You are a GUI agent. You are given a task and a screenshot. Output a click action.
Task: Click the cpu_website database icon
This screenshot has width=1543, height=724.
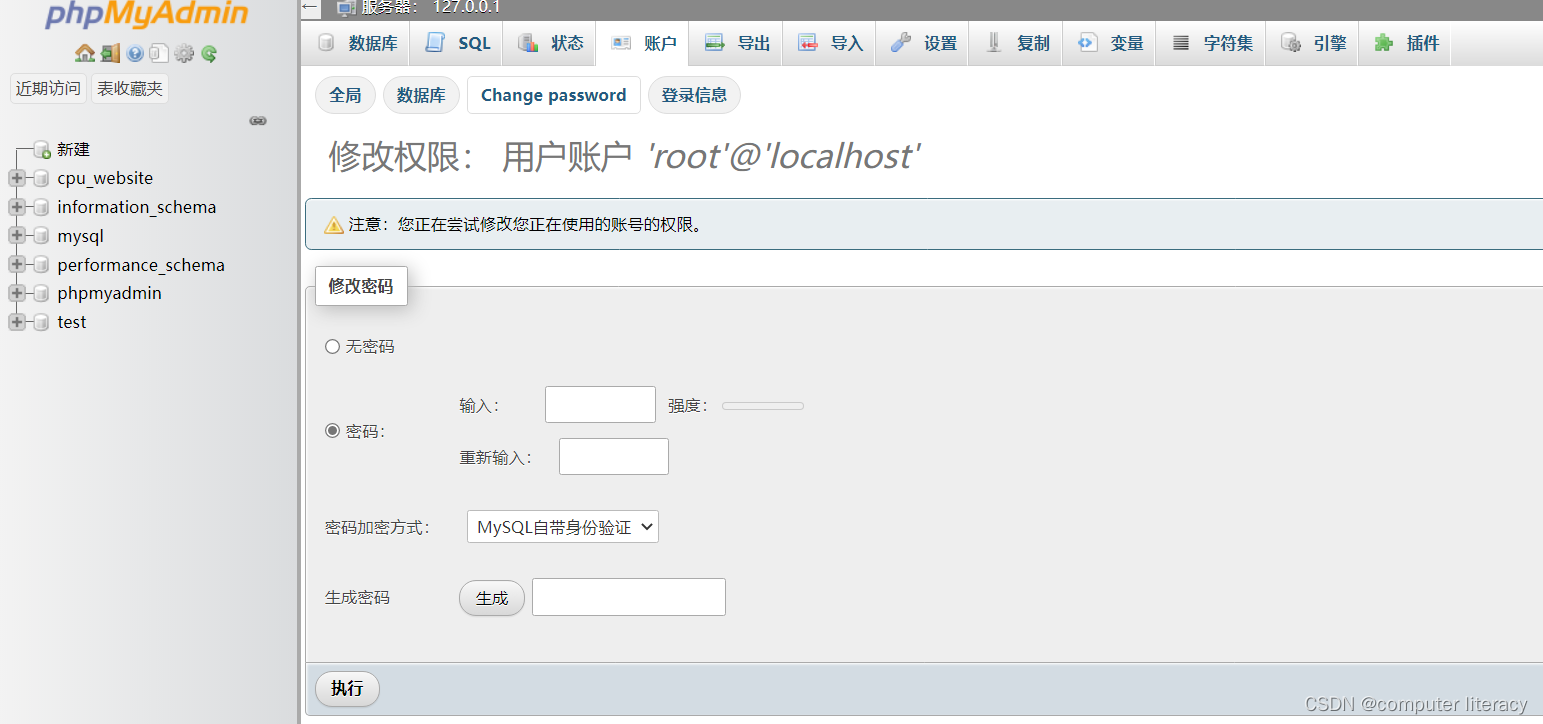pyautogui.click(x=40, y=178)
